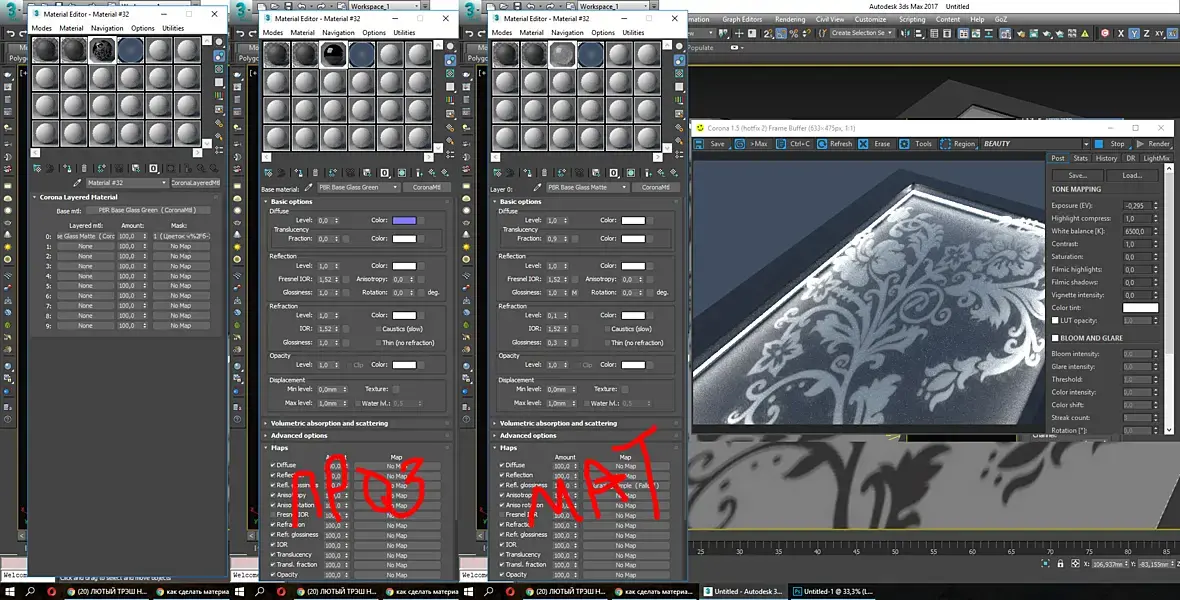Screen dimensions: 1180x600
Task: Open the Rendering menu in 3ds Max
Action: coord(789,20)
